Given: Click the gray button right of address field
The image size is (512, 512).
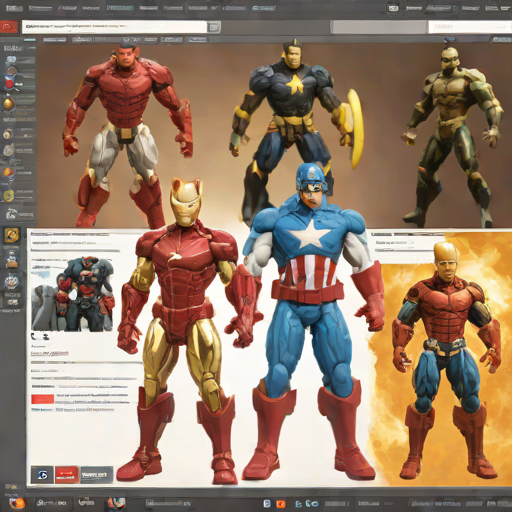Looking at the screenshot, I should point(214,27).
